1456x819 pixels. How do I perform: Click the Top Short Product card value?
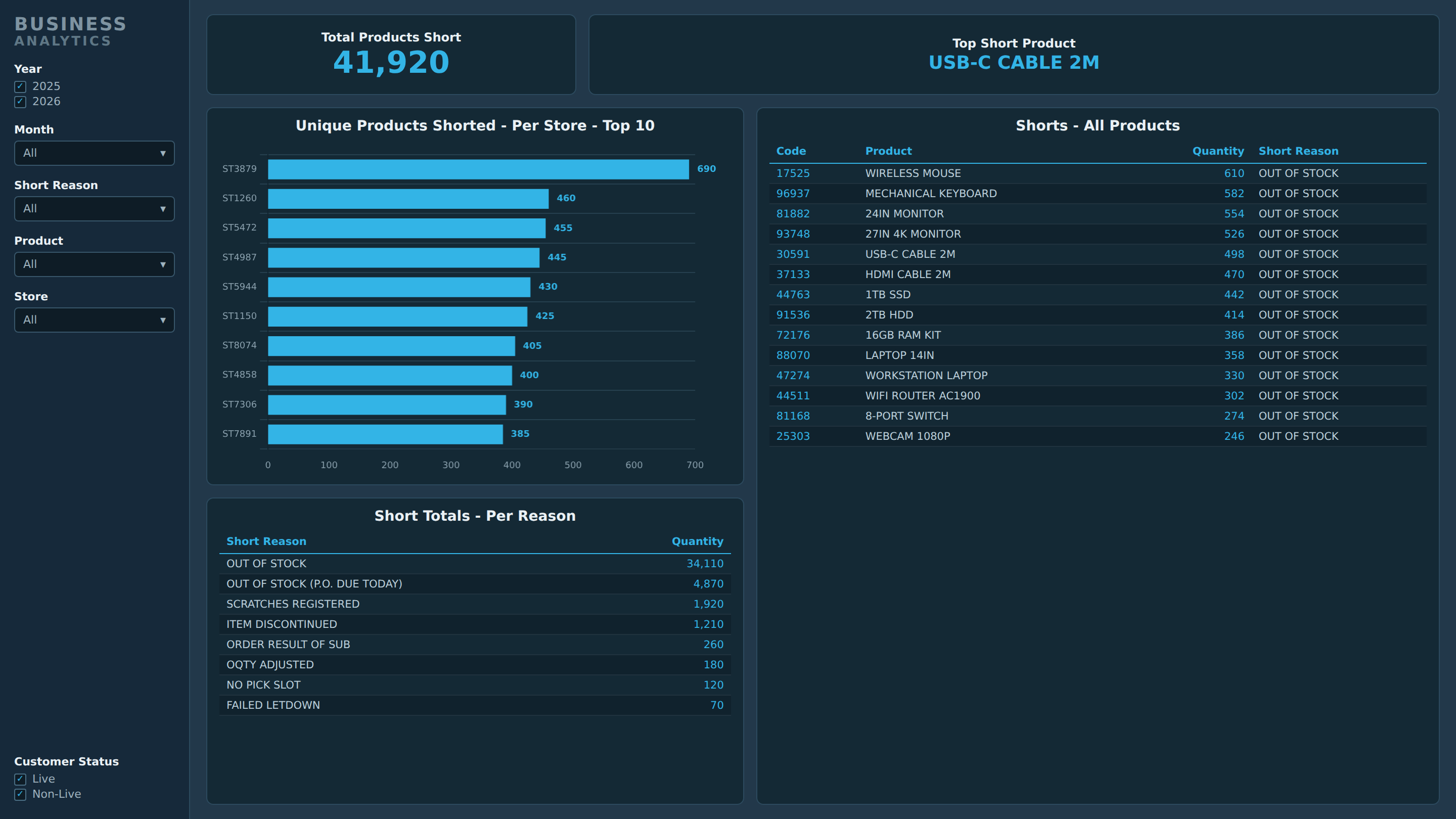pyautogui.click(x=1014, y=62)
